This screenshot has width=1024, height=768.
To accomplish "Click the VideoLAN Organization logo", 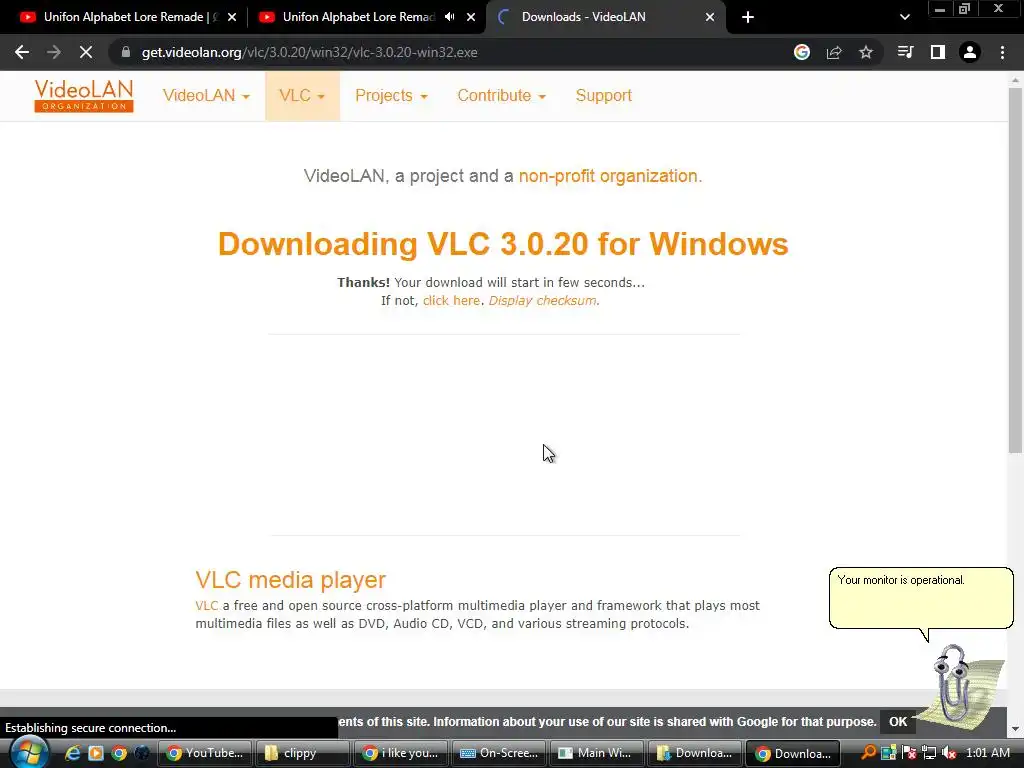I will (x=84, y=95).
